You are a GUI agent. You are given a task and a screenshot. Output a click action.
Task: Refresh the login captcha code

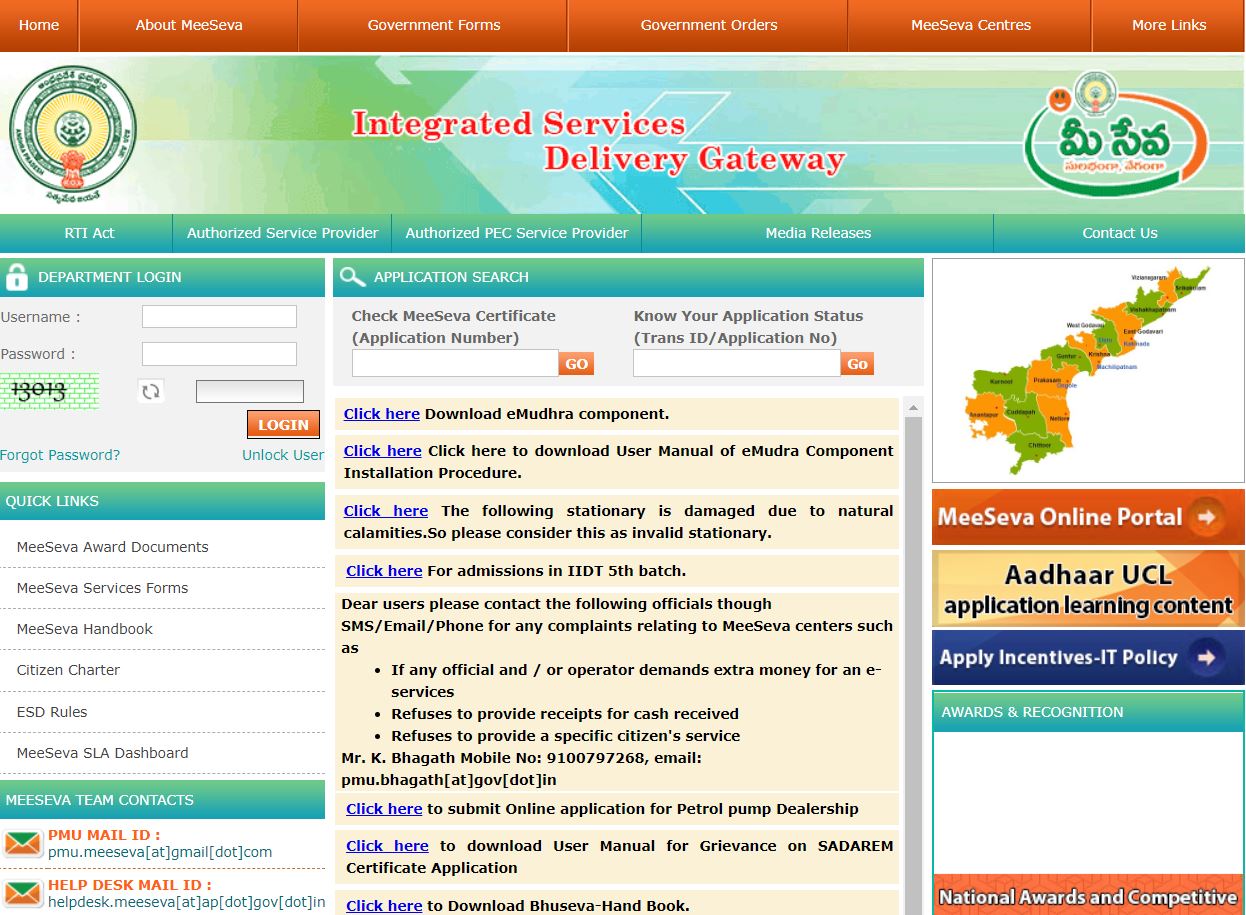coord(151,391)
